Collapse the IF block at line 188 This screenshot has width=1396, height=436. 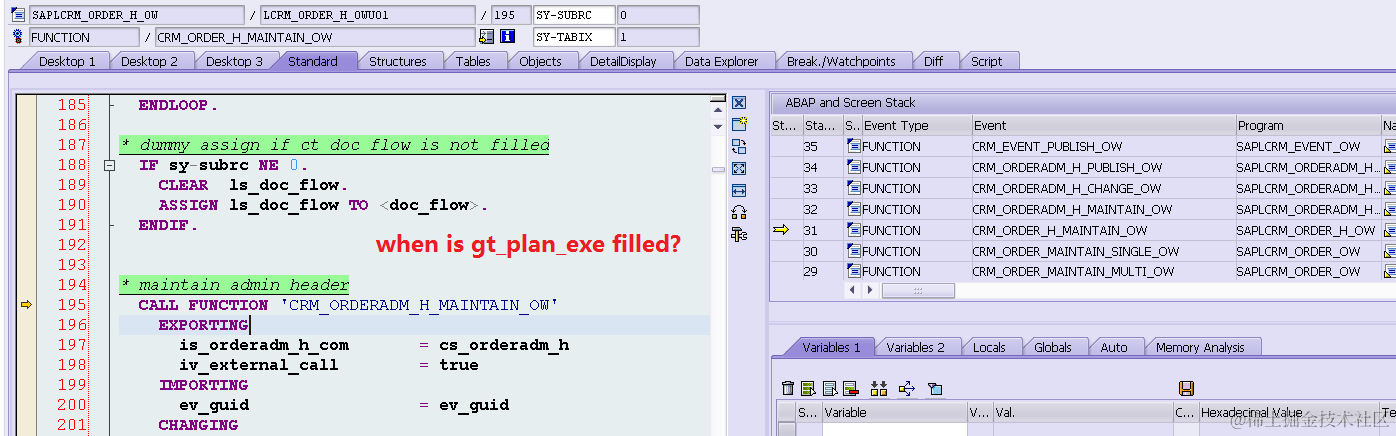point(109,165)
